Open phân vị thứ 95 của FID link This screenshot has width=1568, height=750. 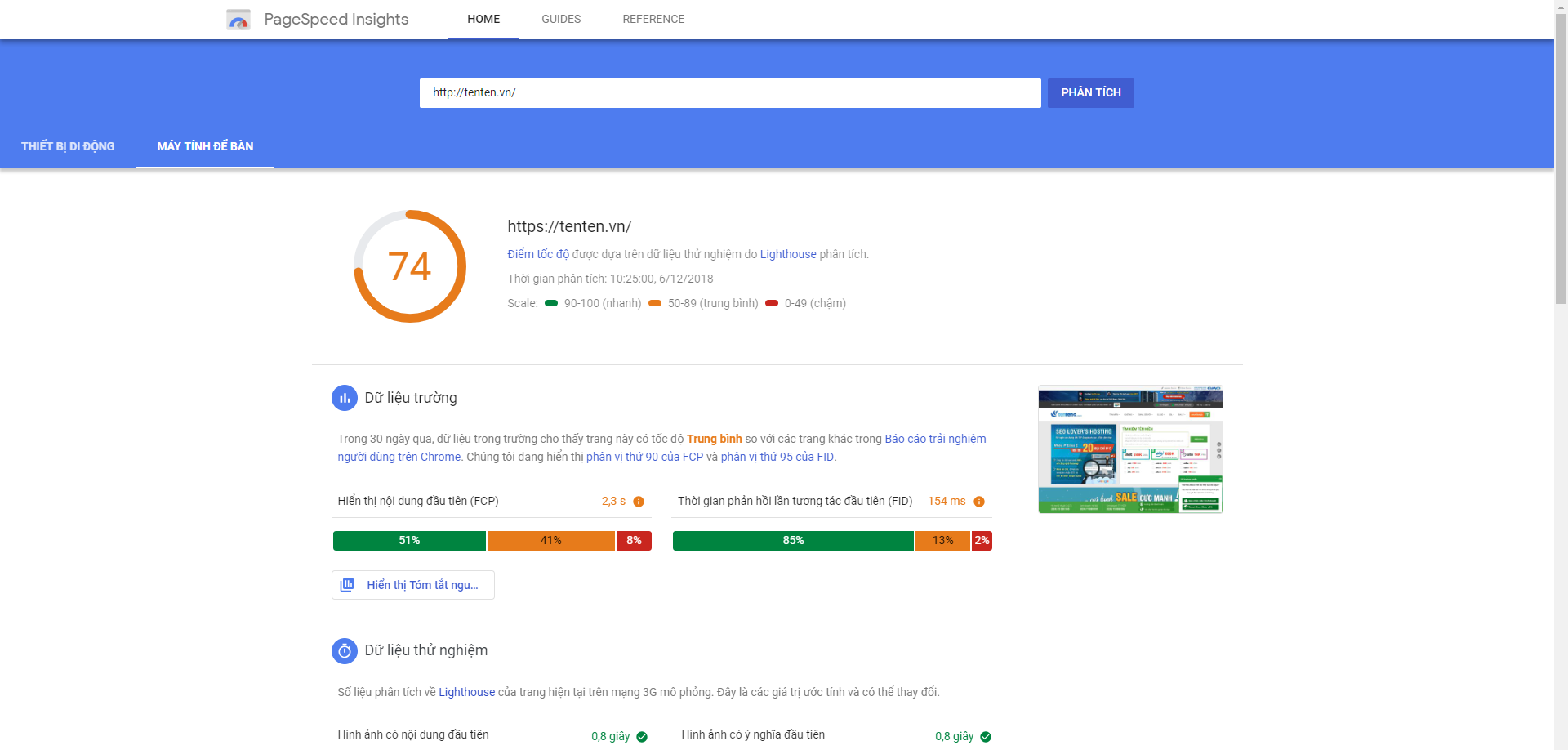[777, 457]
